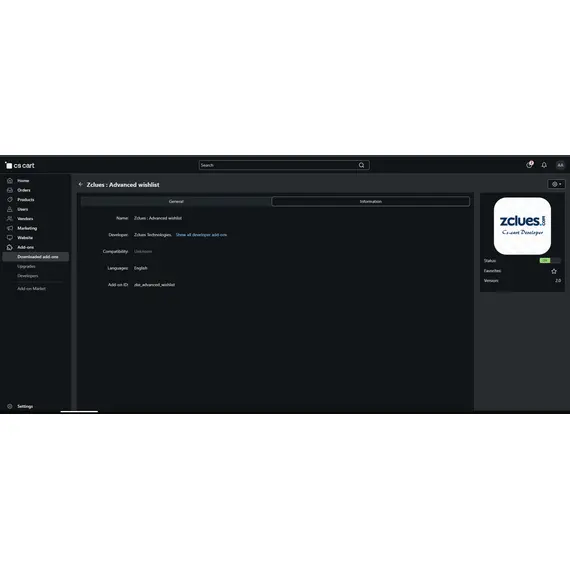Open Upgrades under Add-ons
Image resolution: width=570 pixels, height=570 pixels.
[26, 266]
